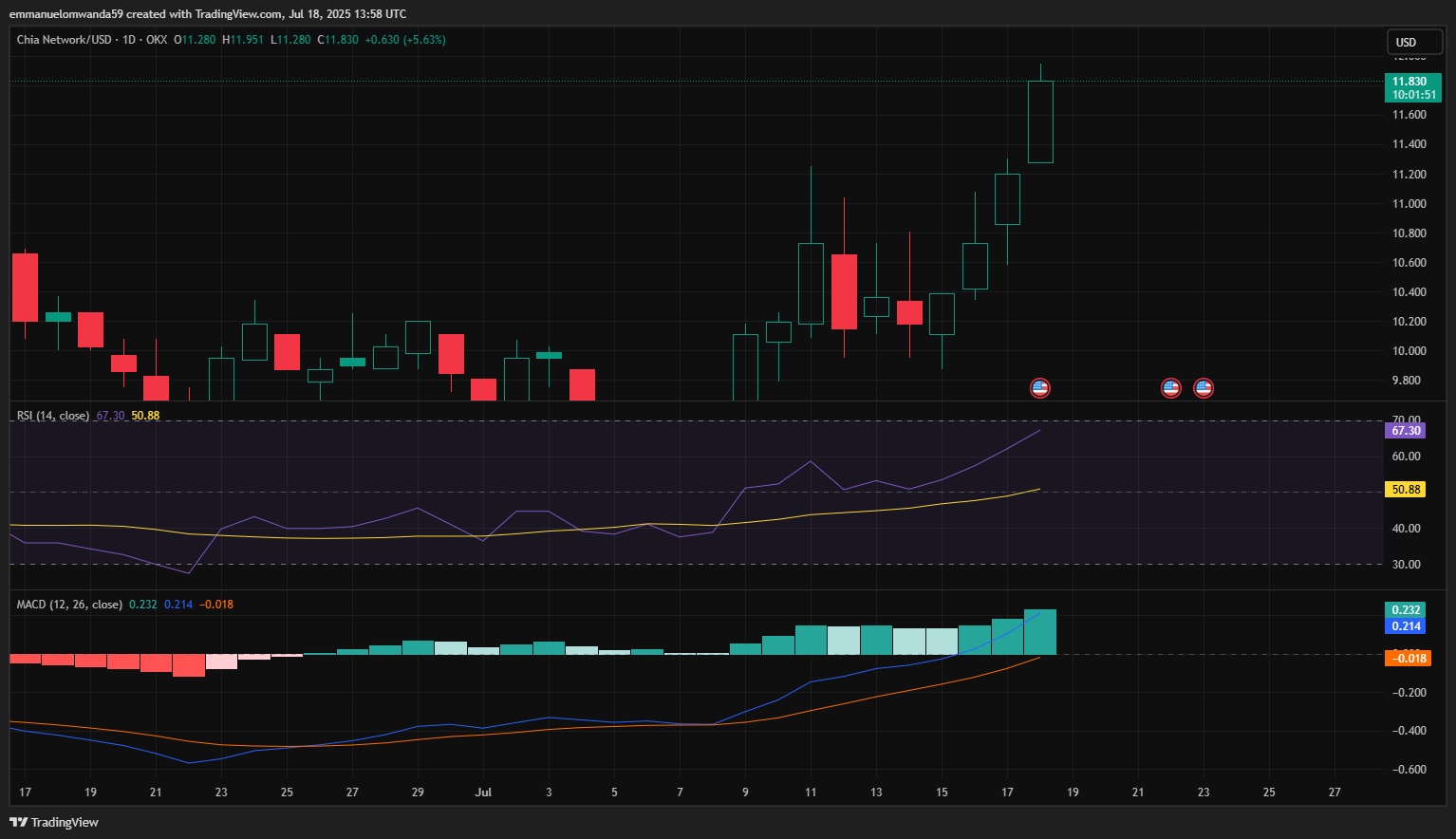Click the green 0.232 MACD axis label
The image size is (1456, 839).
click(1406, 610)
